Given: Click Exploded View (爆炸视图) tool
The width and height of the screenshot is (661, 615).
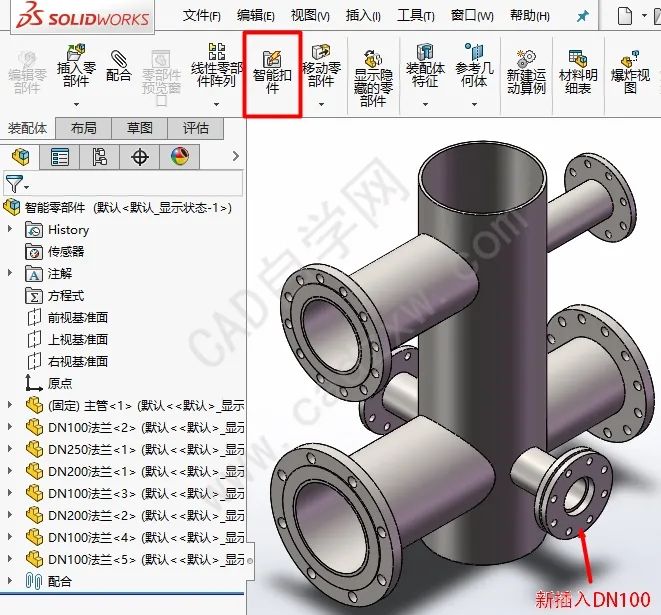Looking at the screenshot, I should 630,73.
